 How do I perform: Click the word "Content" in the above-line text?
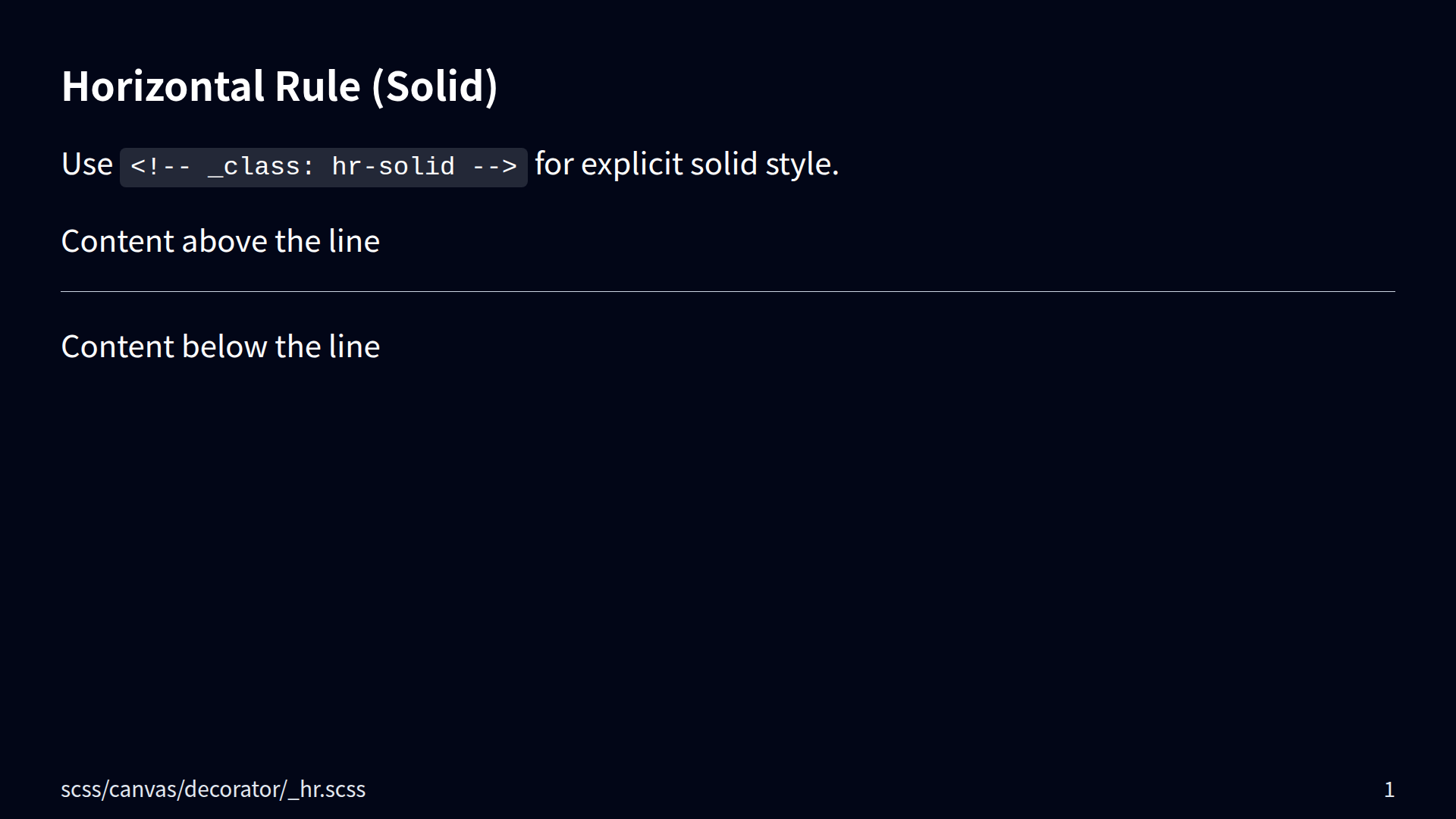[x=118, y=242]
